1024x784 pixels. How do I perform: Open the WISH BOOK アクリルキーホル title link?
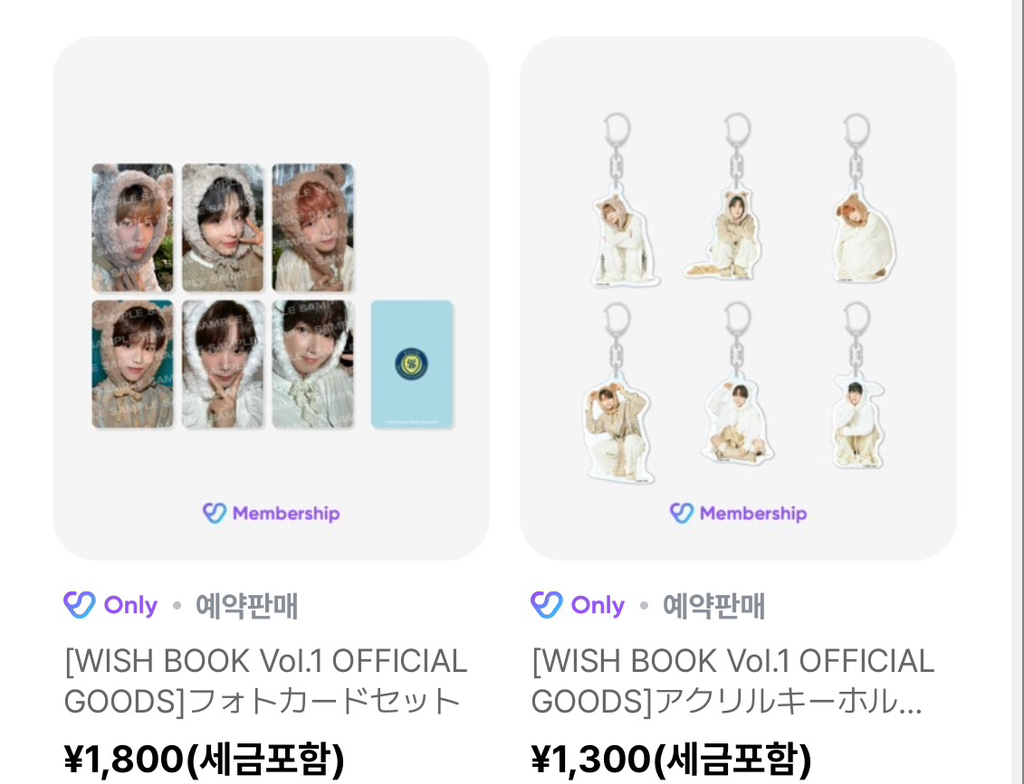[x=733, y=681]
